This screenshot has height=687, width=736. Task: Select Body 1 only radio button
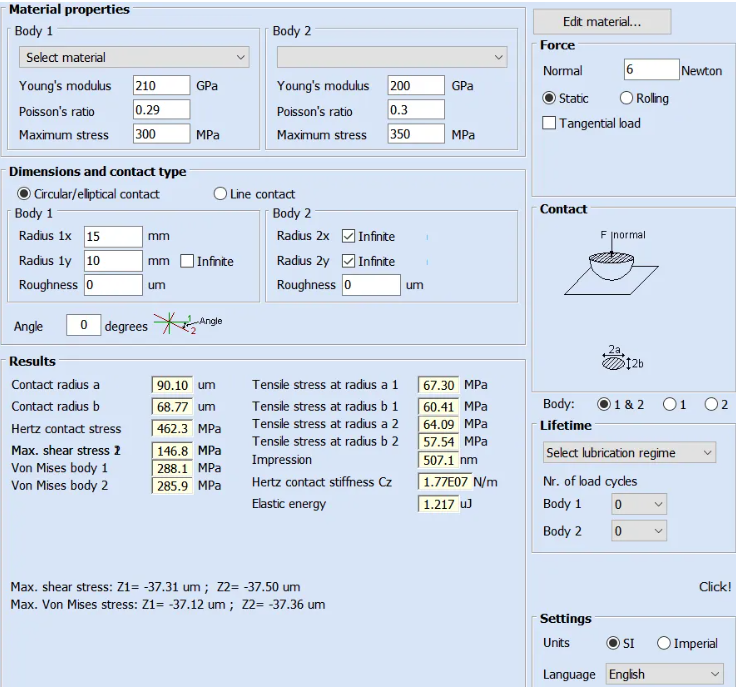(675, 404)
